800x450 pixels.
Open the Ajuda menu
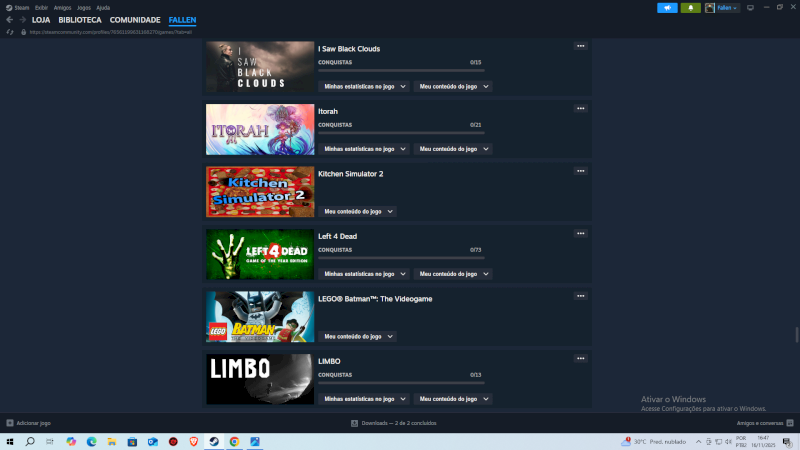tap(103, 8)
